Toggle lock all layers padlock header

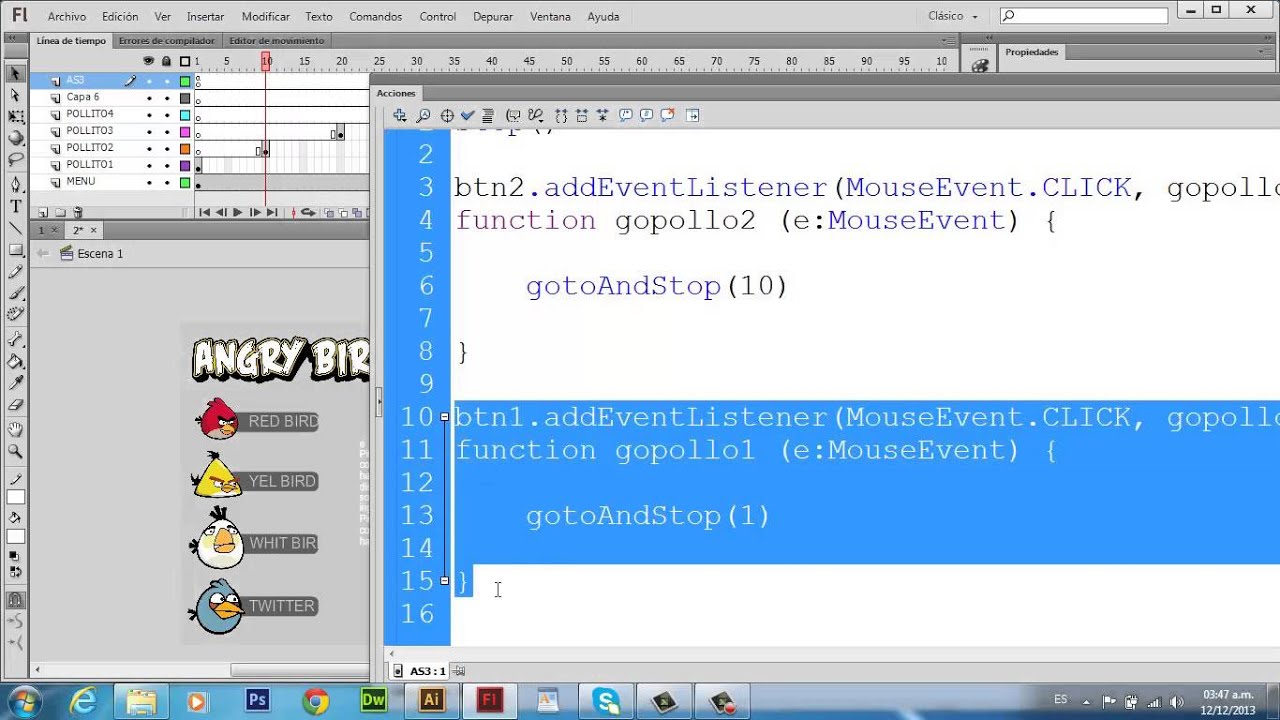point(166,61)
